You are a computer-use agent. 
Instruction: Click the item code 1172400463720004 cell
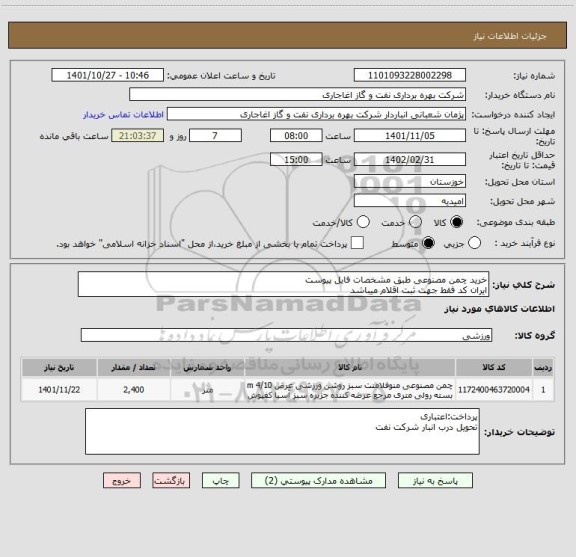point(494,390)
